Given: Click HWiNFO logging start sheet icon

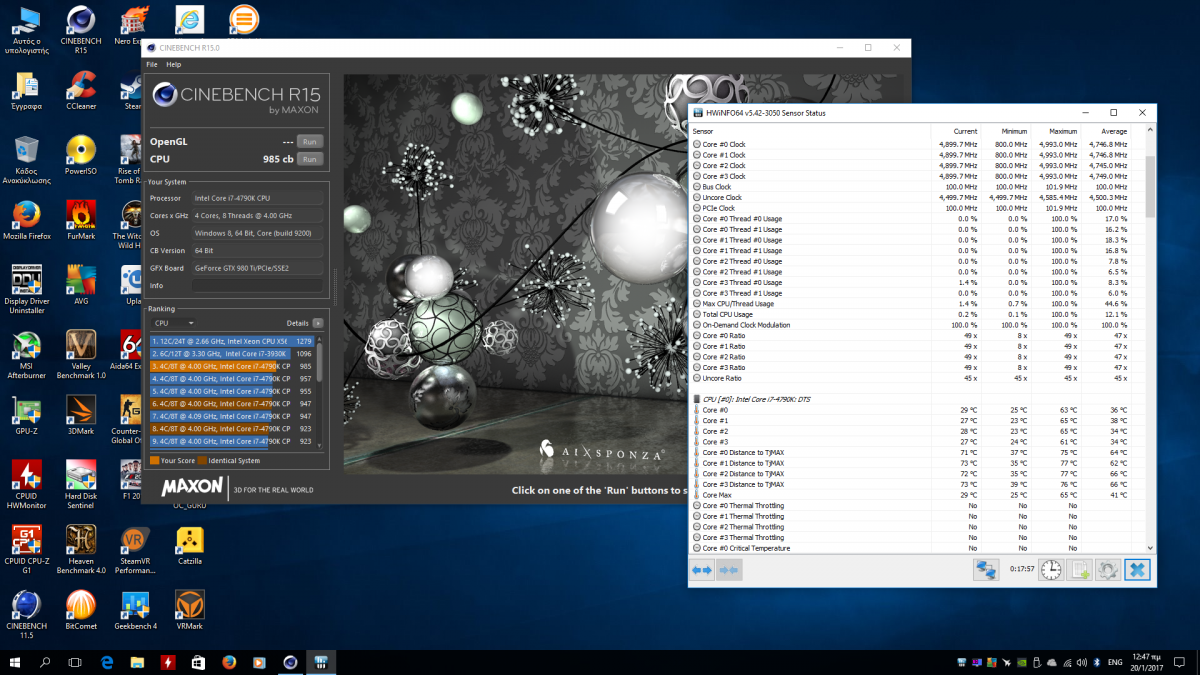Looking at the screenshot, I should click(1080, 570).
